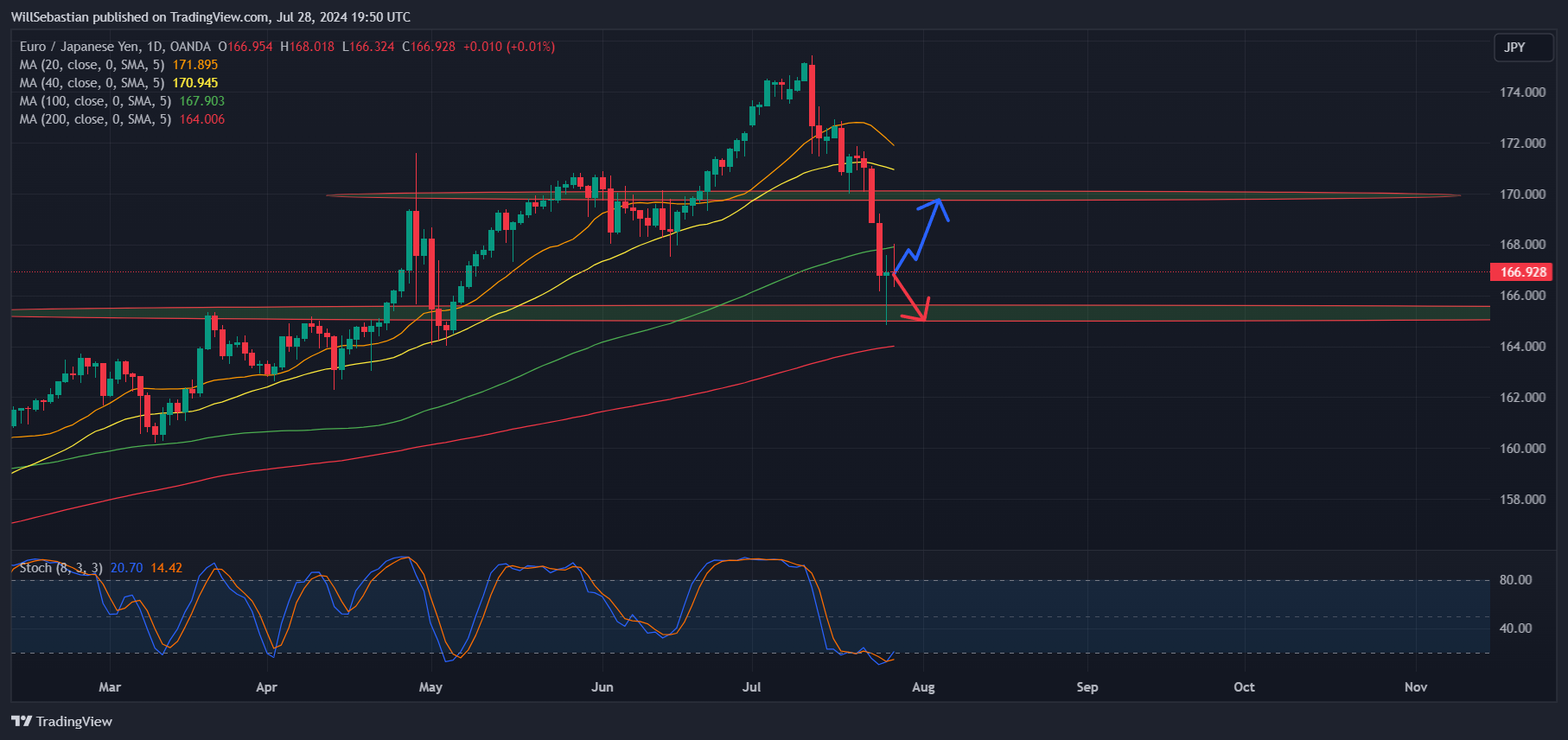This screenshot has width=1568, height=740.
Task: Select the Euro / Japanese Yen symbol title
Action: tap(115, 47)
